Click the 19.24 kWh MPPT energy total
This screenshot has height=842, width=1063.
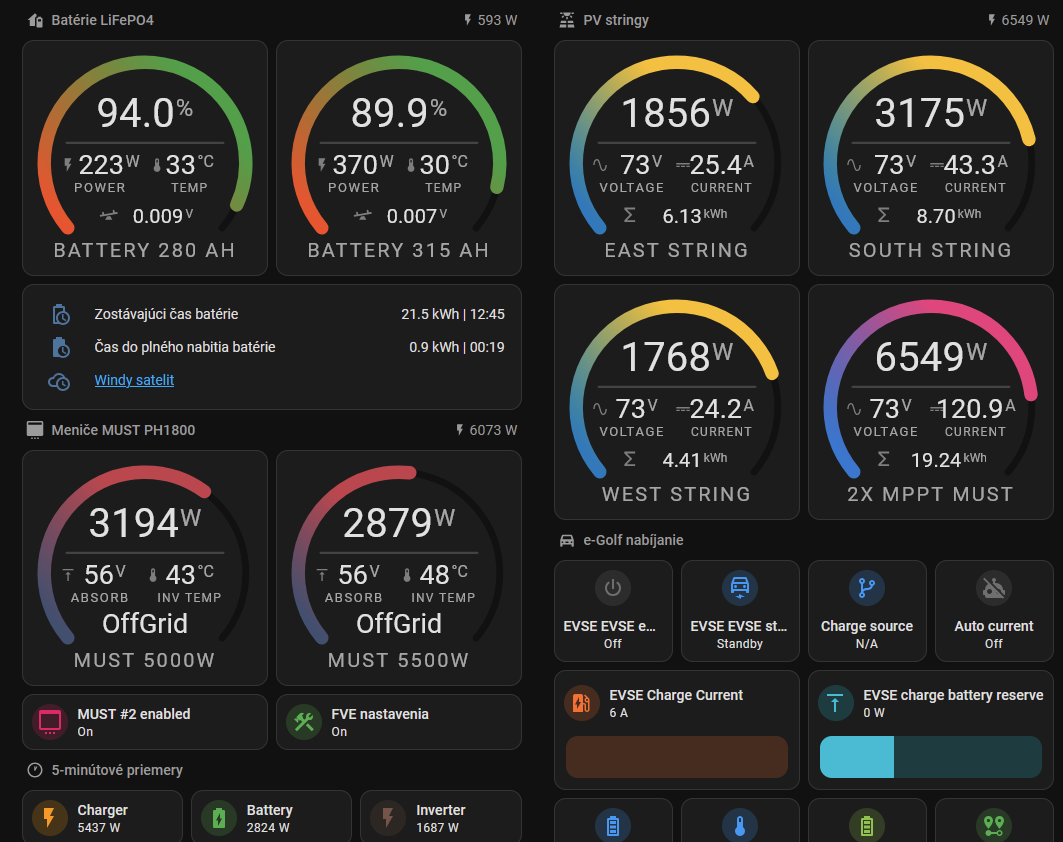click(948, 460)
